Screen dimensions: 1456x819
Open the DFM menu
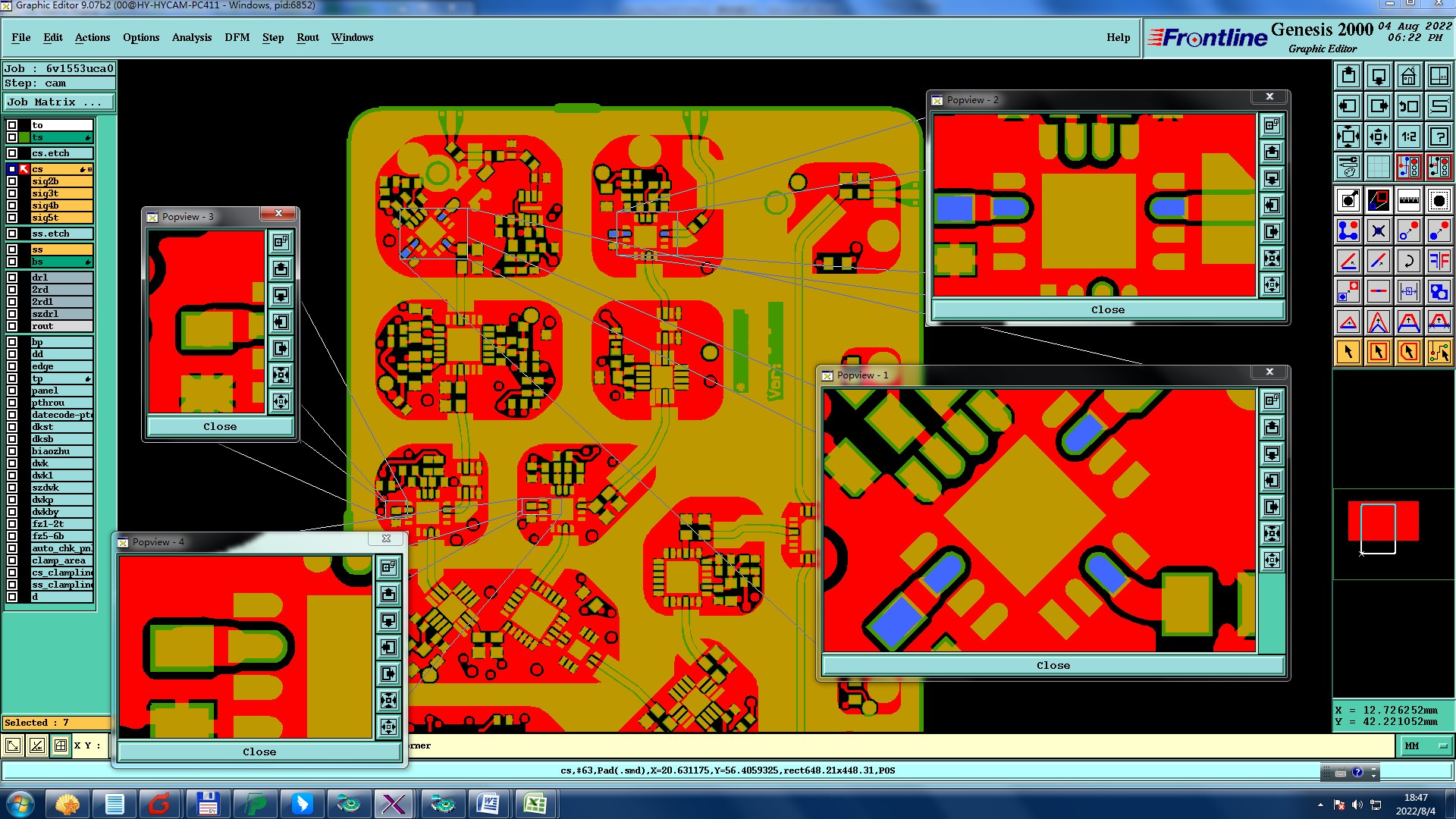pyautogui.click(x=237, y=37)
